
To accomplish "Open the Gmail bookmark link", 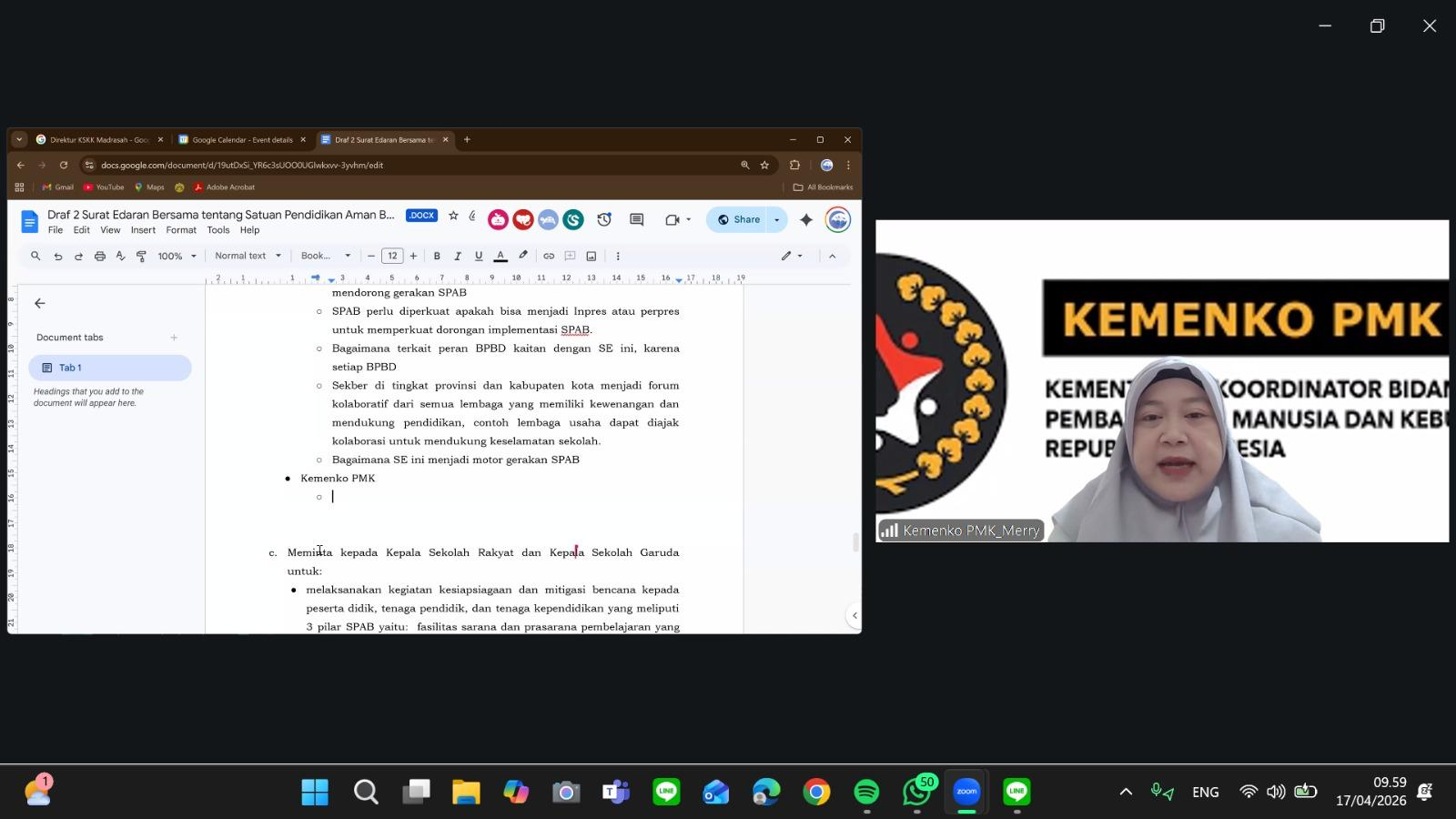I will tap(57, 187).
